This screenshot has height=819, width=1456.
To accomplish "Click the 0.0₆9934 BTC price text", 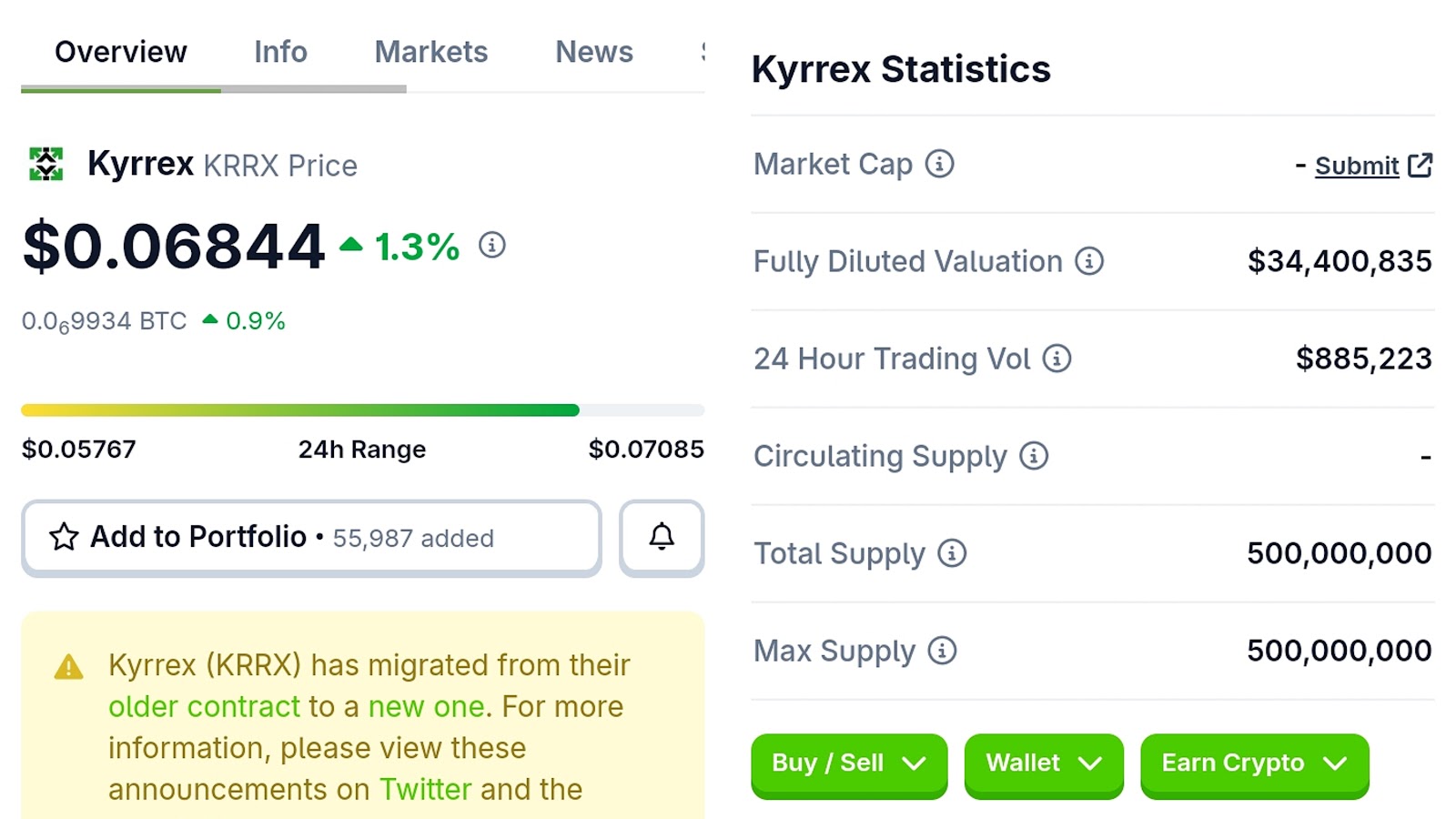I will [104, 321].
